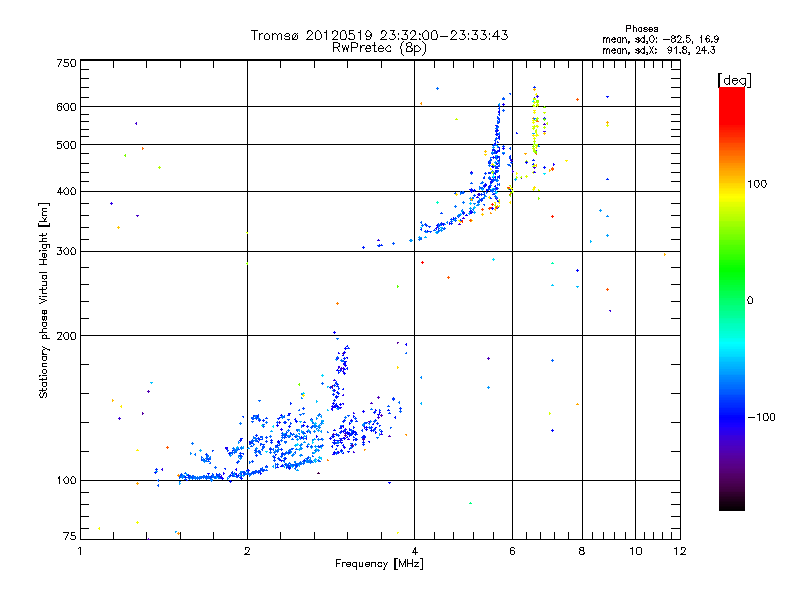Click the y-axis tick label "75"
This screenshot has height=600, width=800.
pos(70,536)
